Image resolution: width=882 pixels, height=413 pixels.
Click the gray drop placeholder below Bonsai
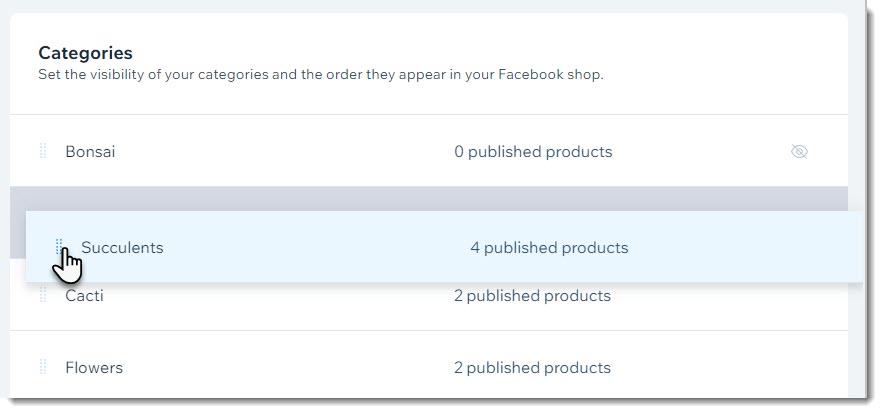pos(429,199)
